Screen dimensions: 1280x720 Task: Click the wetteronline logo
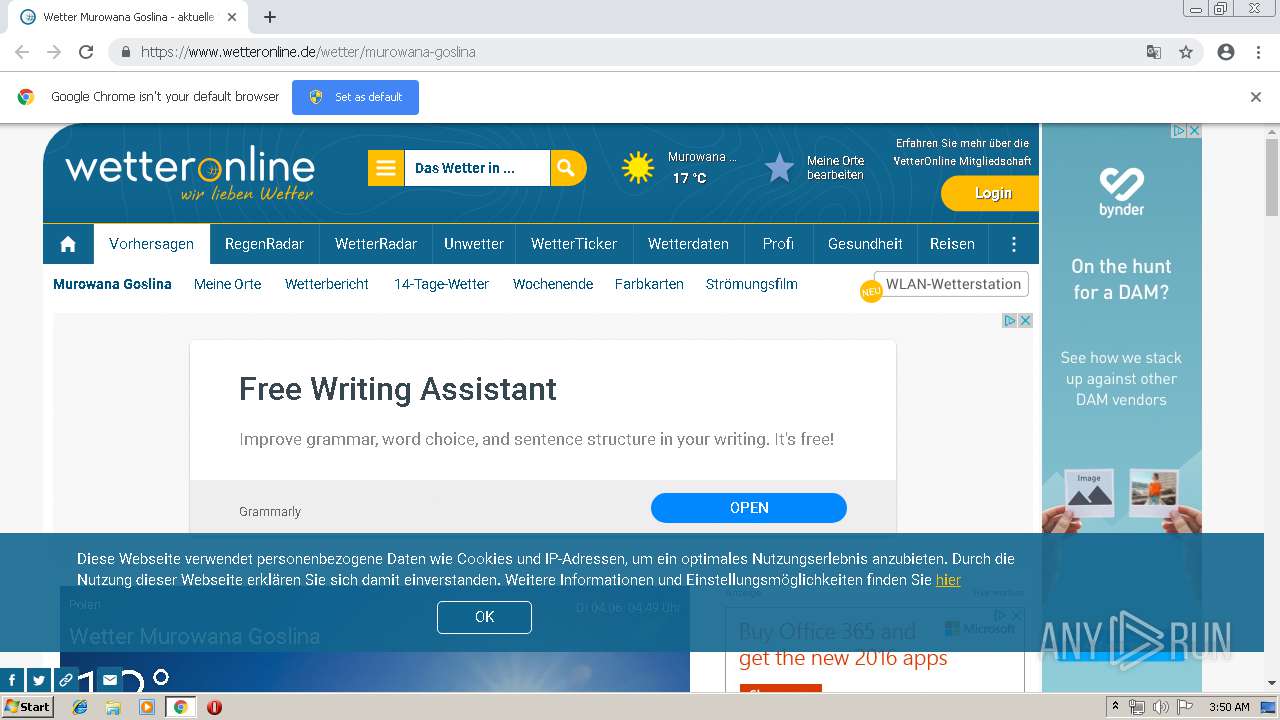tap(190, 174)
